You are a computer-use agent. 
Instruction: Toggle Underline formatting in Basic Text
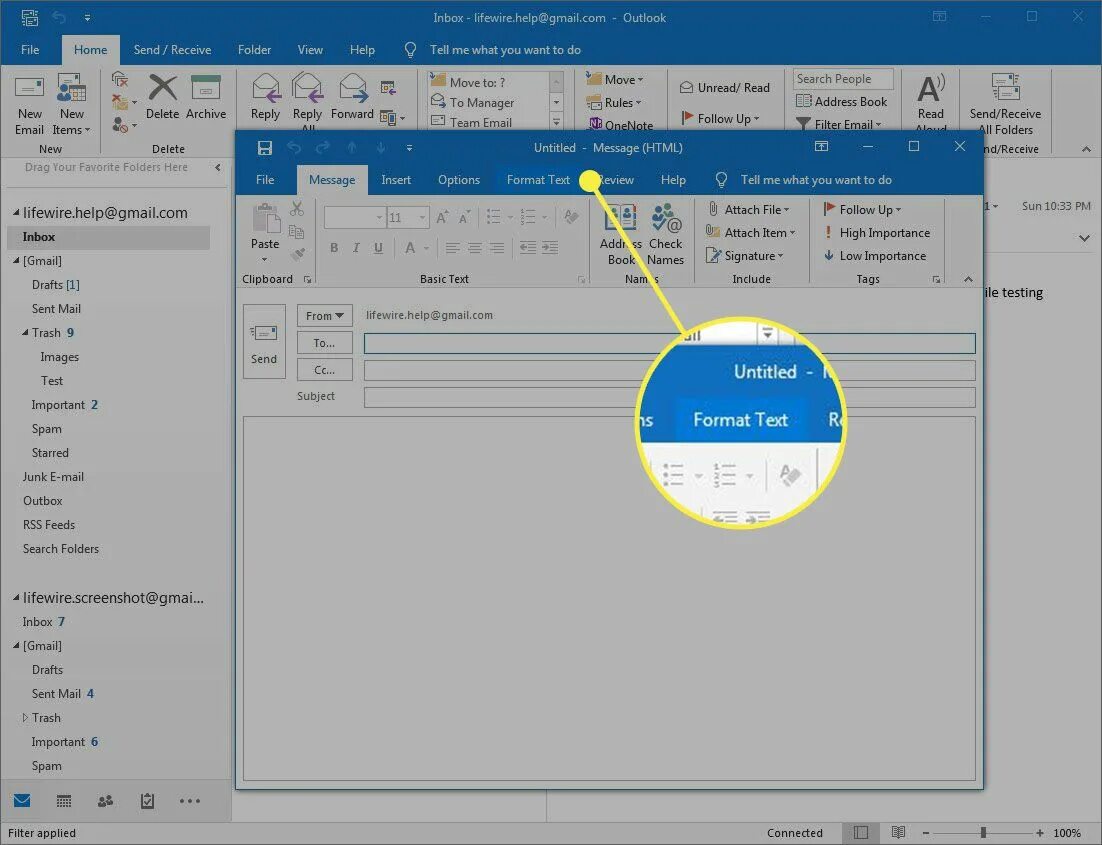378,247
